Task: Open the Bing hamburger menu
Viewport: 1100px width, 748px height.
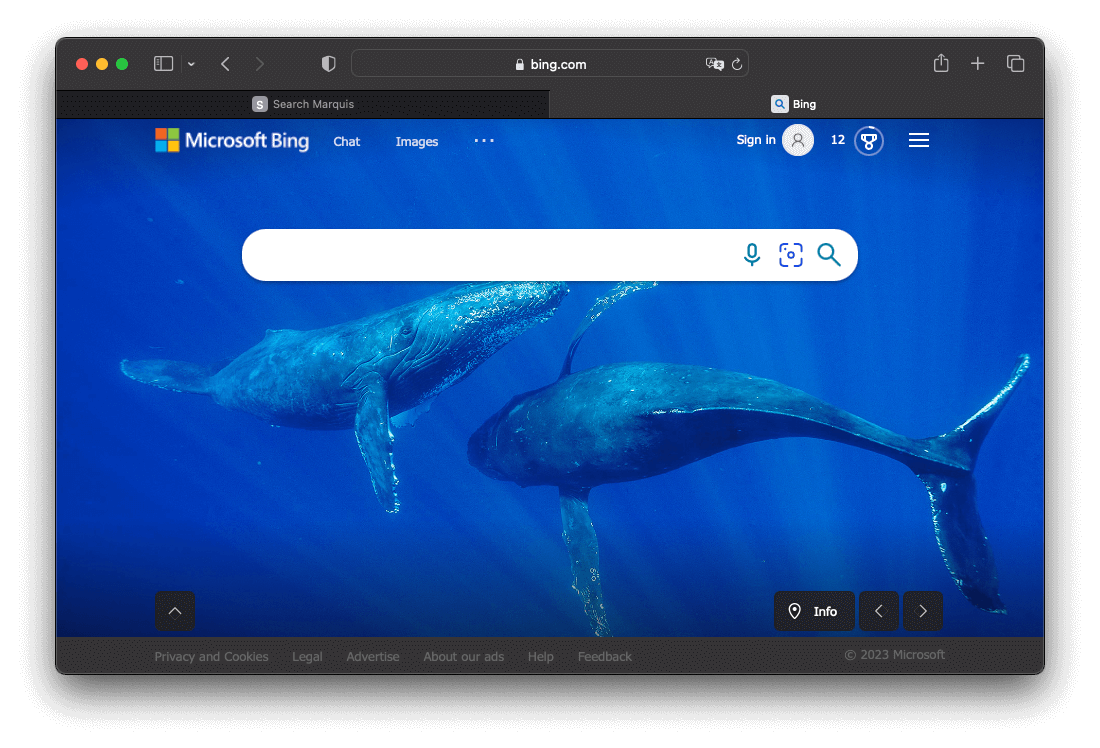Action: [918, 140]
